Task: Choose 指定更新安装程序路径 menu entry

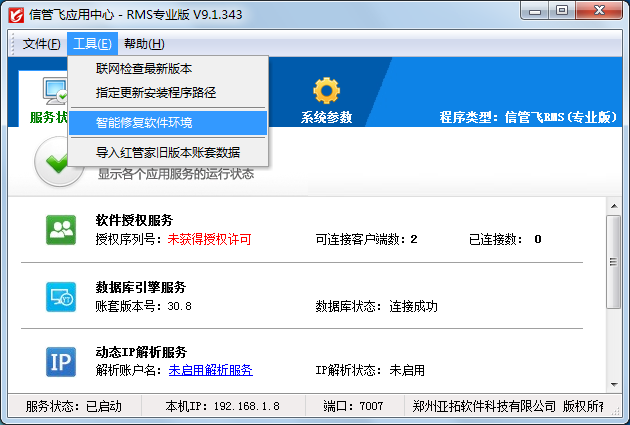Action: [x=156, y=93]
